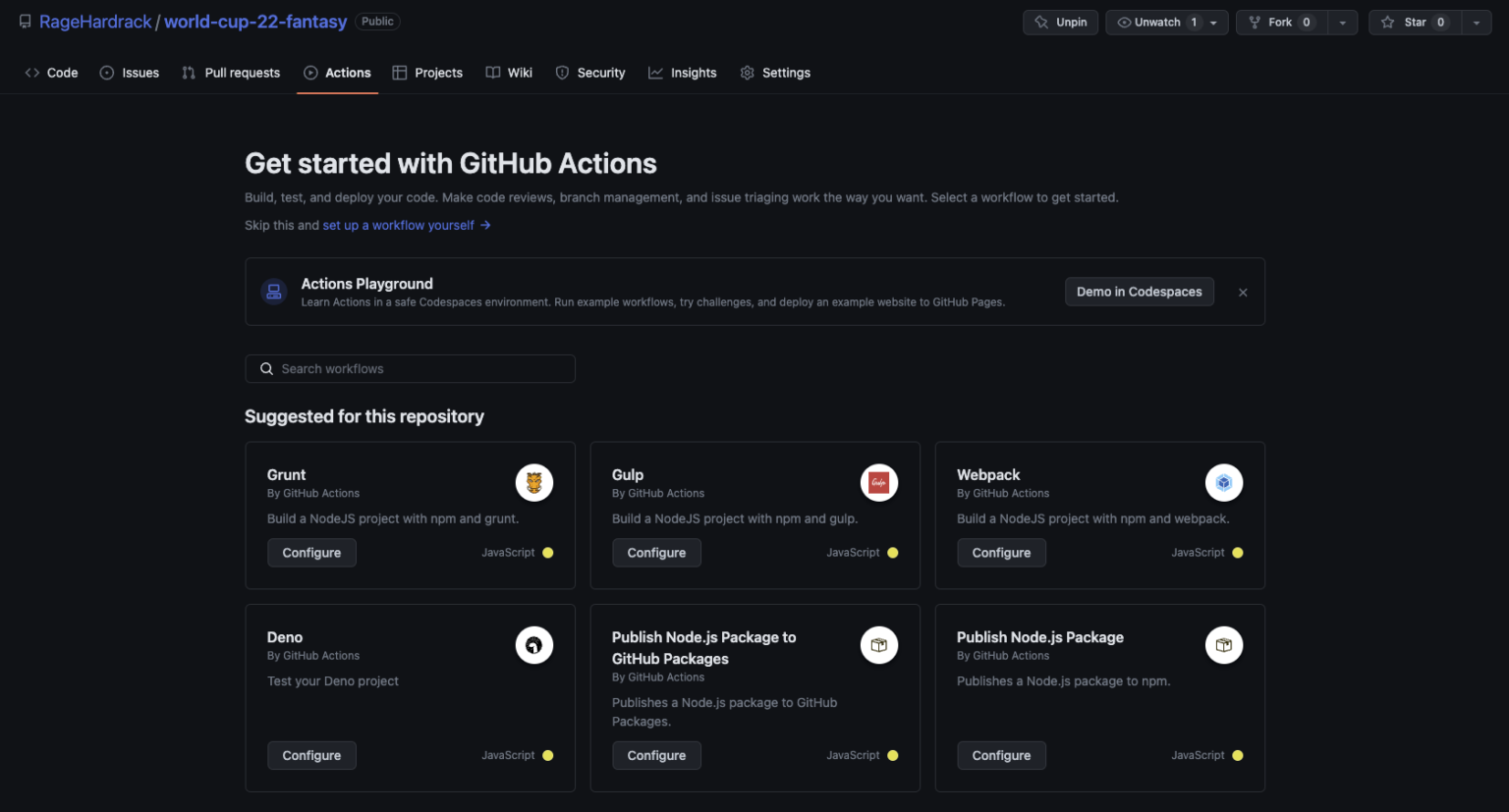Launch Demo in Codespaces

1139,292
